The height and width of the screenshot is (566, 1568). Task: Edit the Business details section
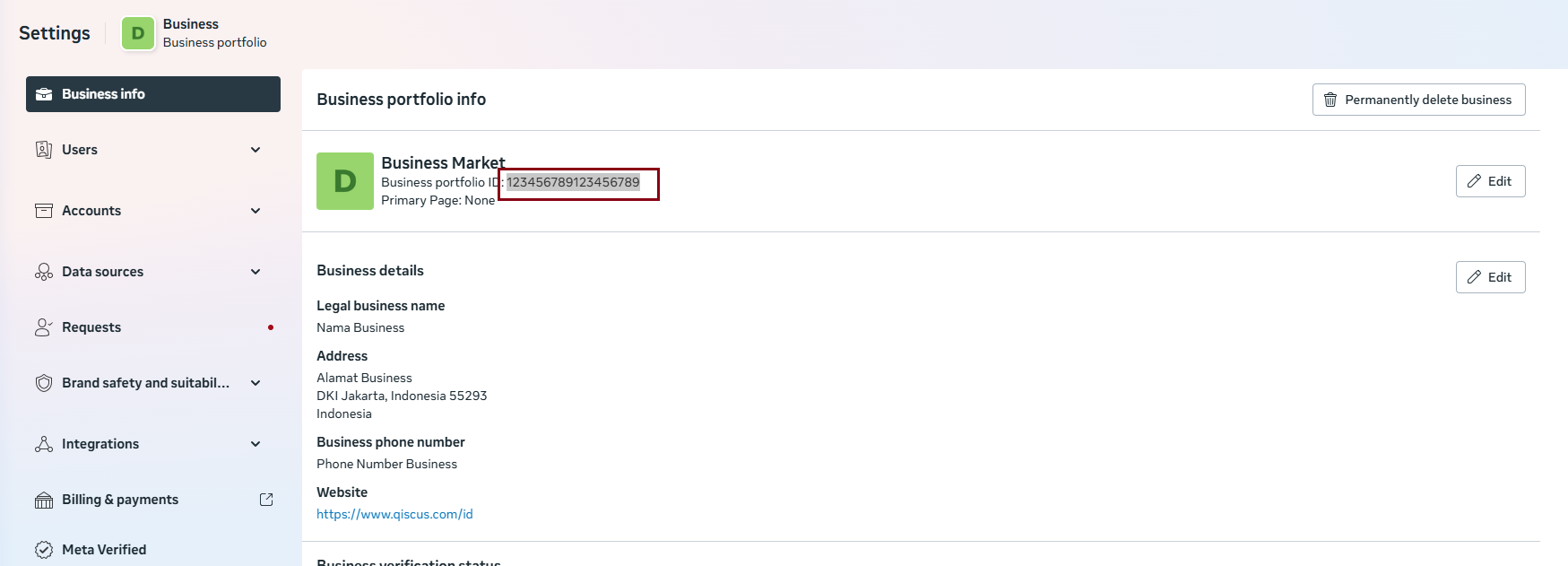(x=1490, y=277)
